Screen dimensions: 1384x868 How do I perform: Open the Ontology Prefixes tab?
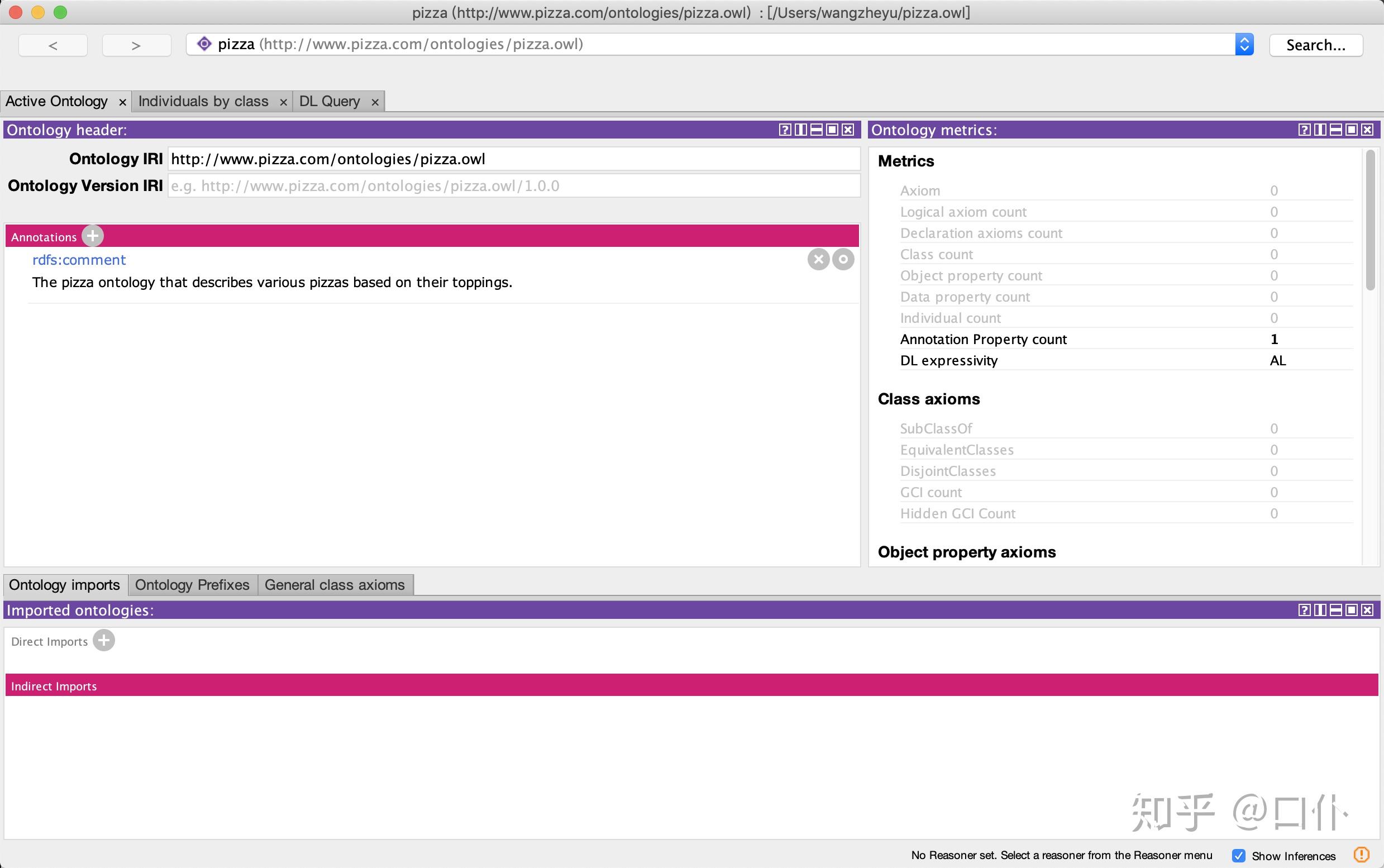tap(192, 585)
